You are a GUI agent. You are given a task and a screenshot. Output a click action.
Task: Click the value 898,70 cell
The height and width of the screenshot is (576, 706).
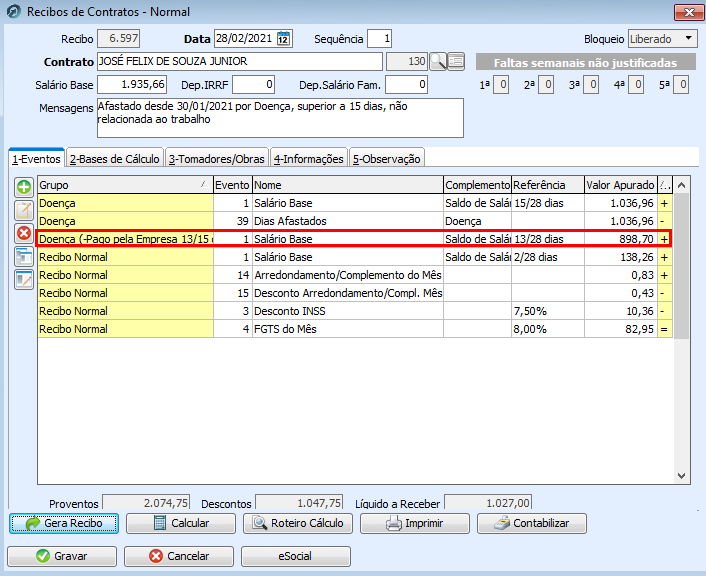(620, 239)
